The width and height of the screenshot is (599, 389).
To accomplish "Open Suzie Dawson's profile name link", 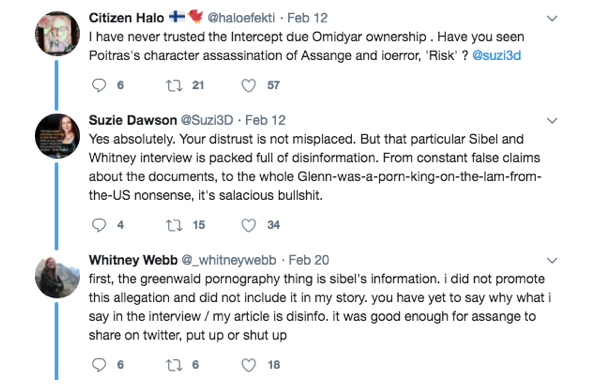I will tap(133, 120).
